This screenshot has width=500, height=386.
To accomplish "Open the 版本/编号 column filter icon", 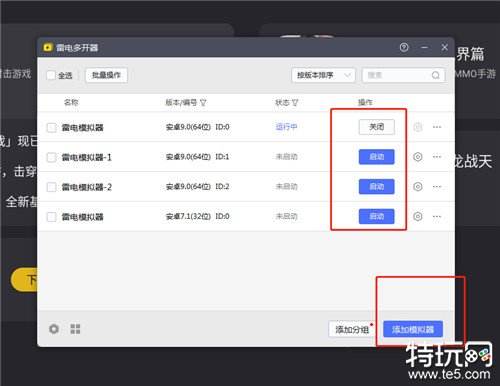I will 203,102.
